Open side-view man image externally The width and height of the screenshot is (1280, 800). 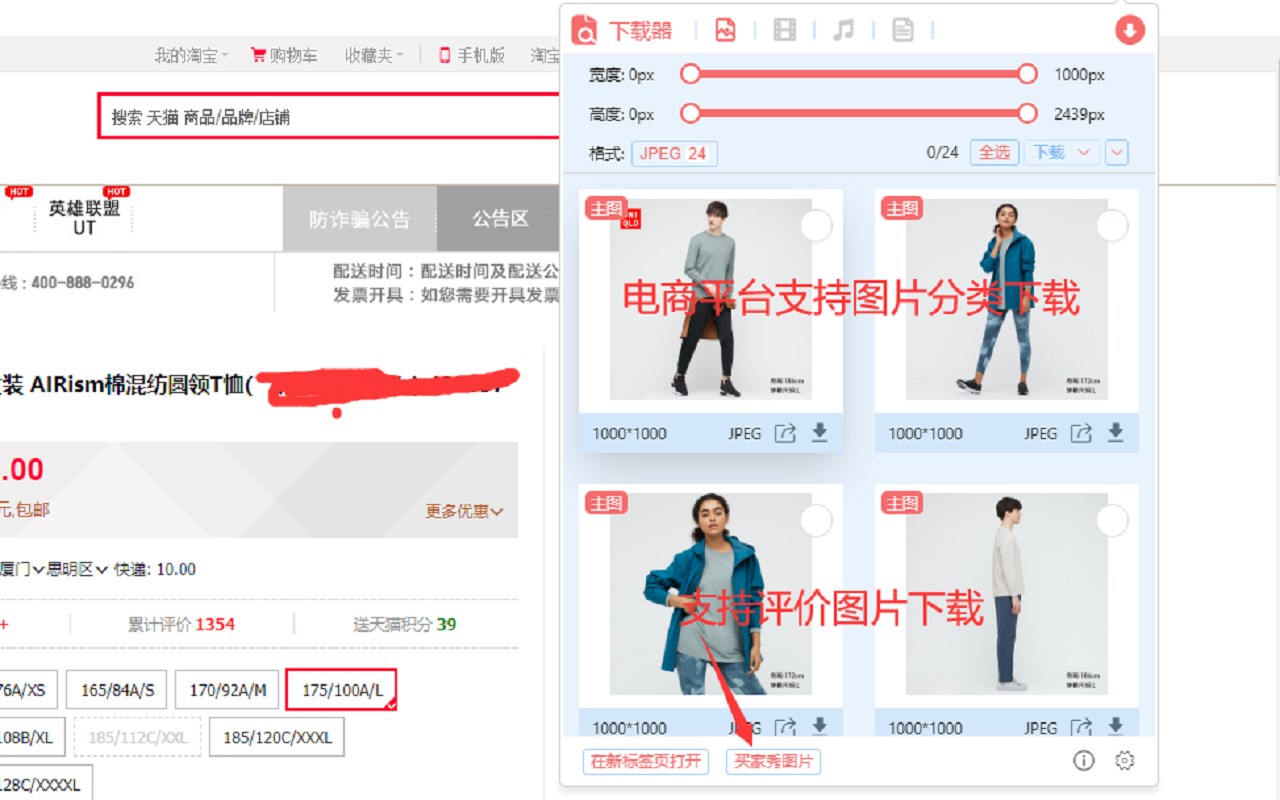pos(1082,727)
